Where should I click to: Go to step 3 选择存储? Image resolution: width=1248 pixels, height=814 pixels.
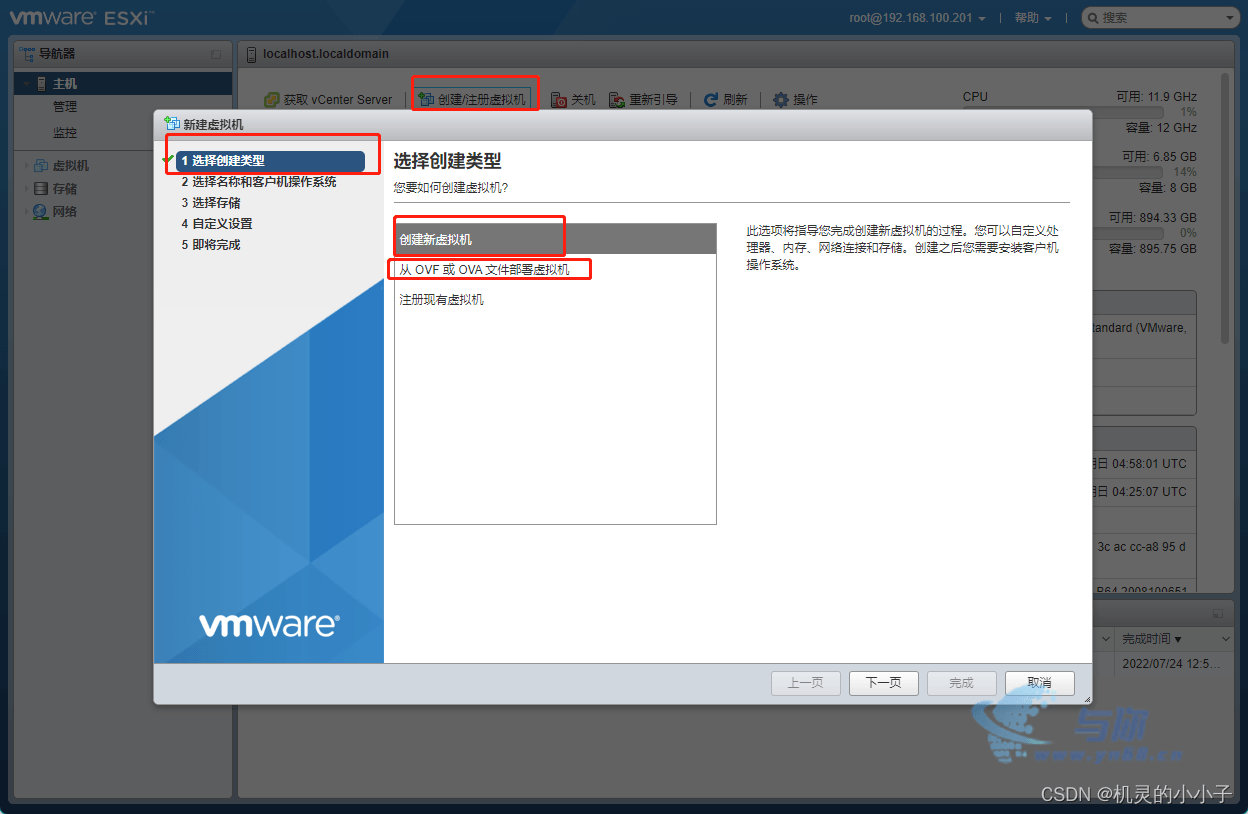coord(211,203)
